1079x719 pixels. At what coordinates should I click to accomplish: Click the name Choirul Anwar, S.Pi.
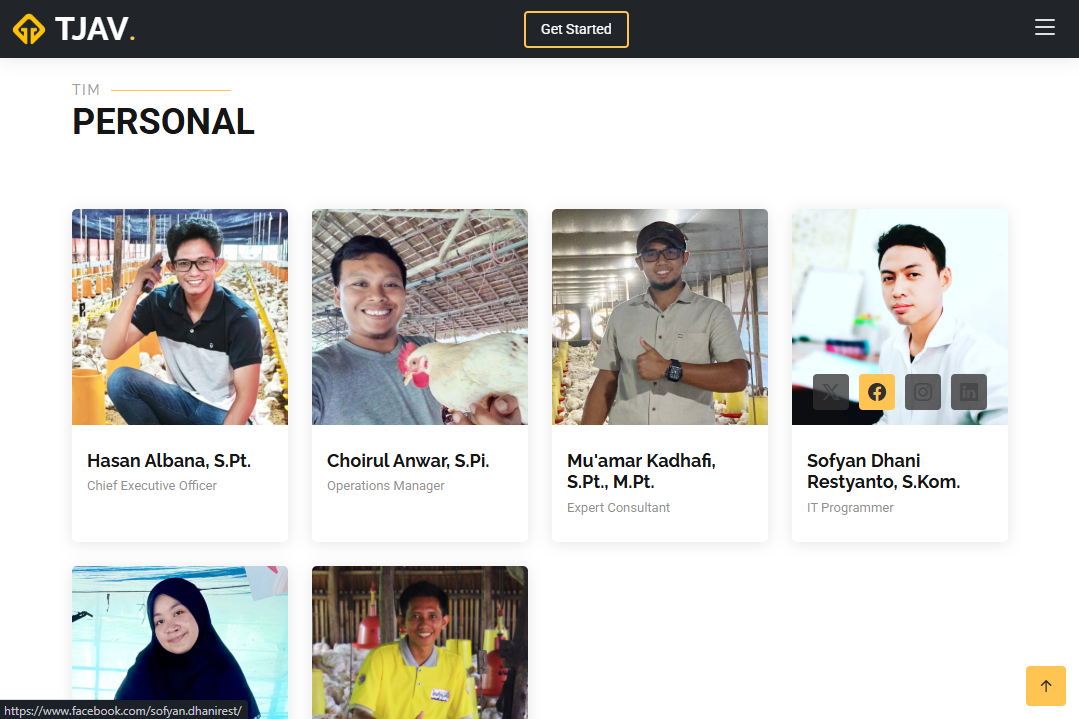(408, 461)
